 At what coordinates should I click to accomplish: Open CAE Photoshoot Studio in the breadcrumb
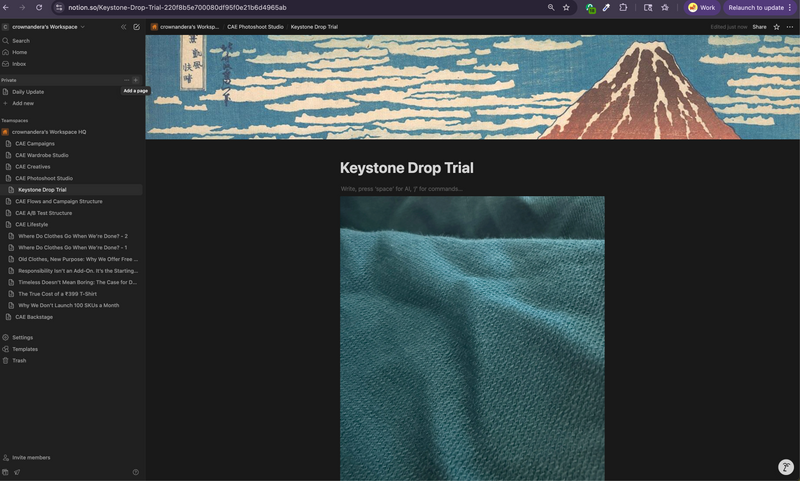pos(254,27)
